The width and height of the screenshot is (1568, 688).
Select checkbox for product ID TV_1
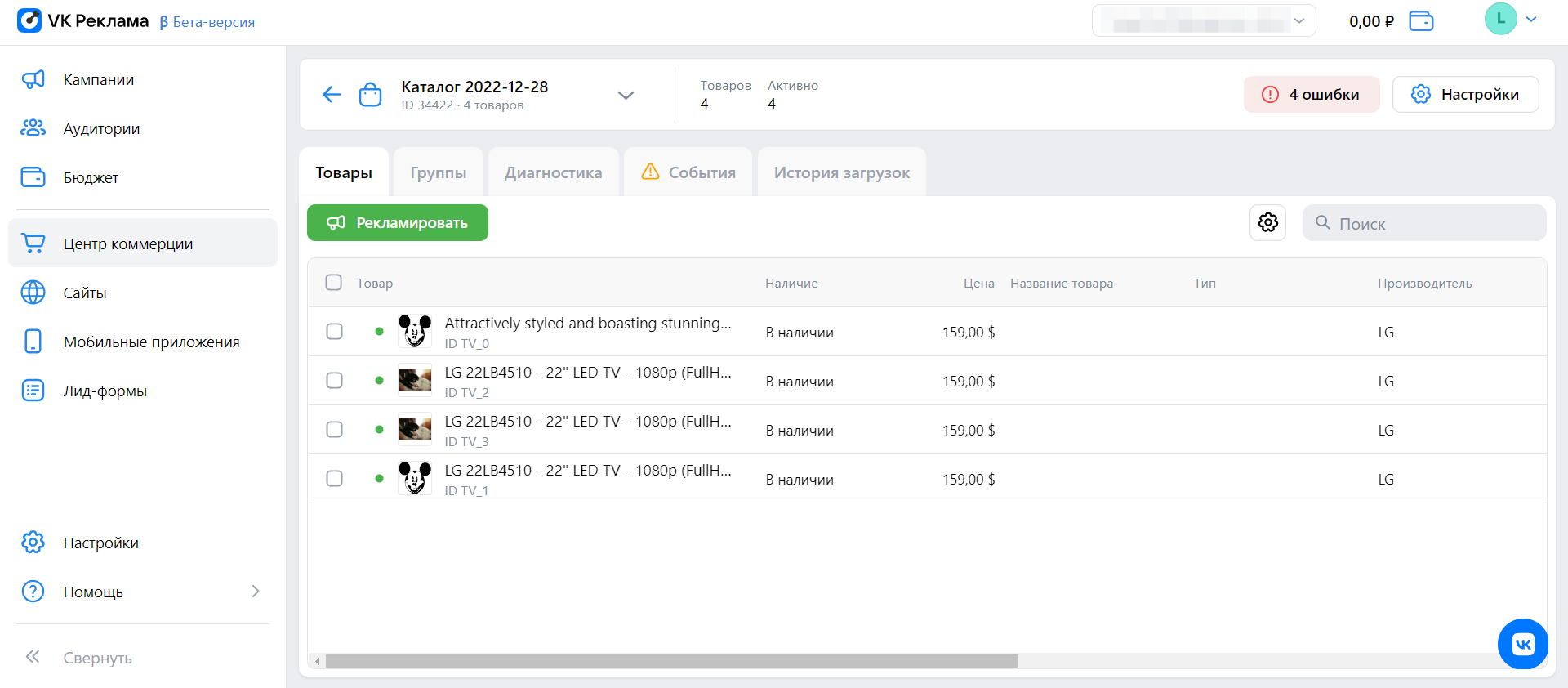coord(334,478)
